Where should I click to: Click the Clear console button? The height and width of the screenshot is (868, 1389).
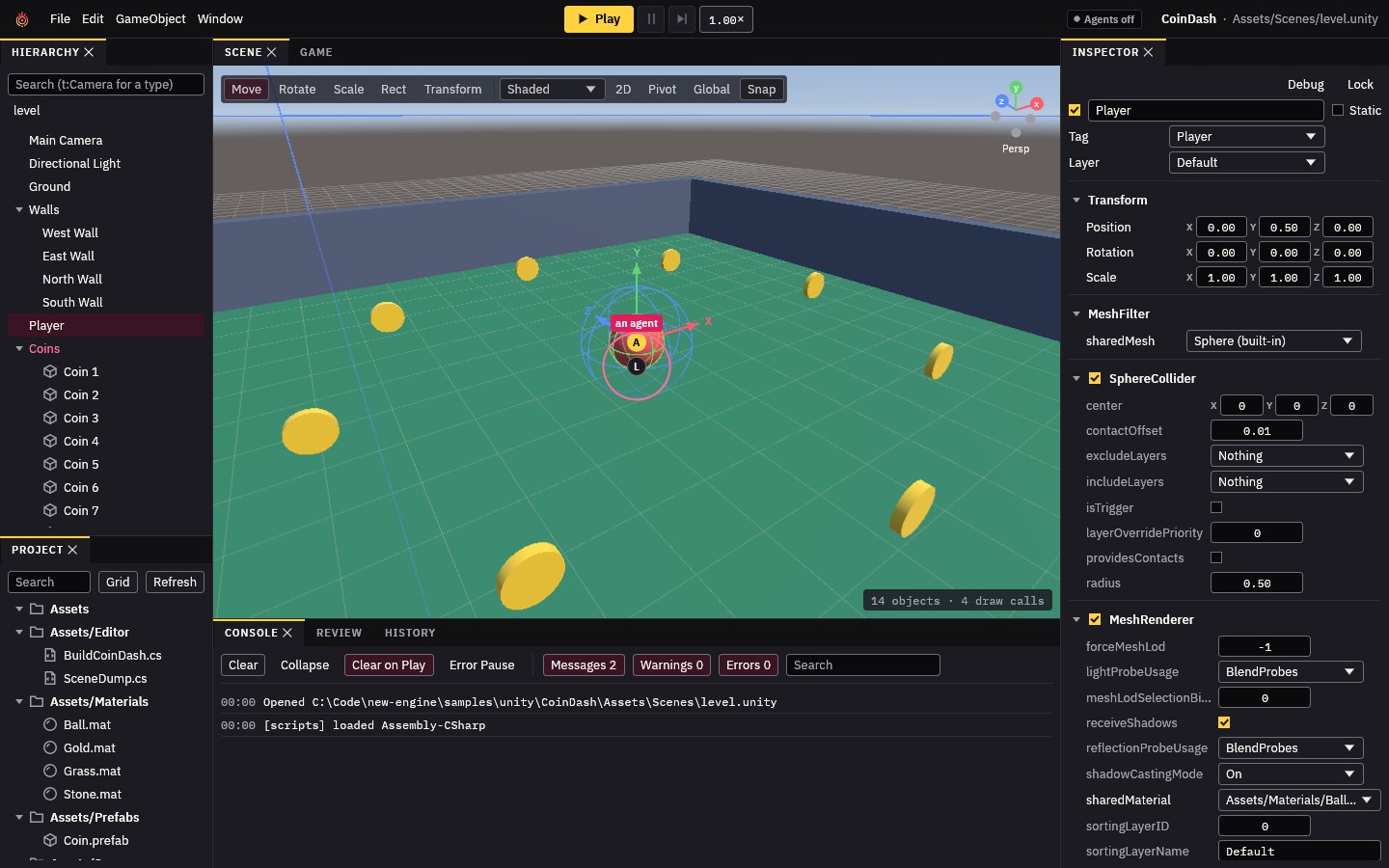click(243, 665)
